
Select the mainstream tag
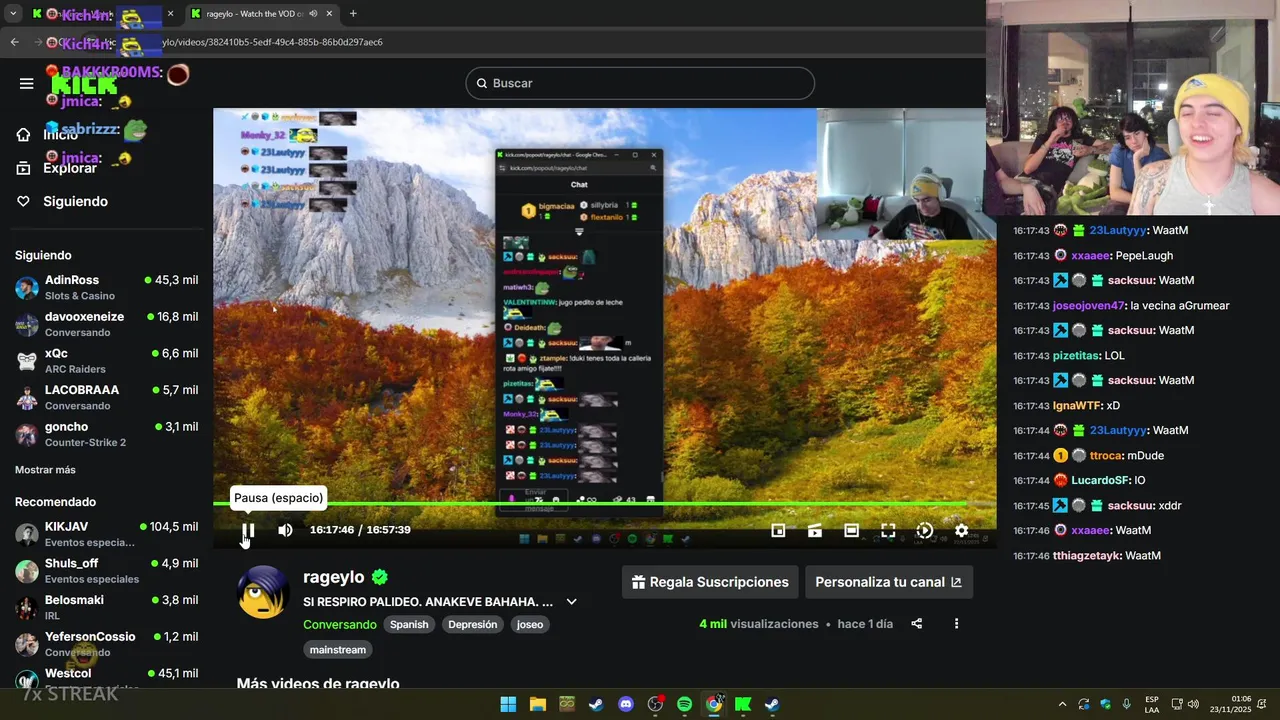[x=338, y=650]
